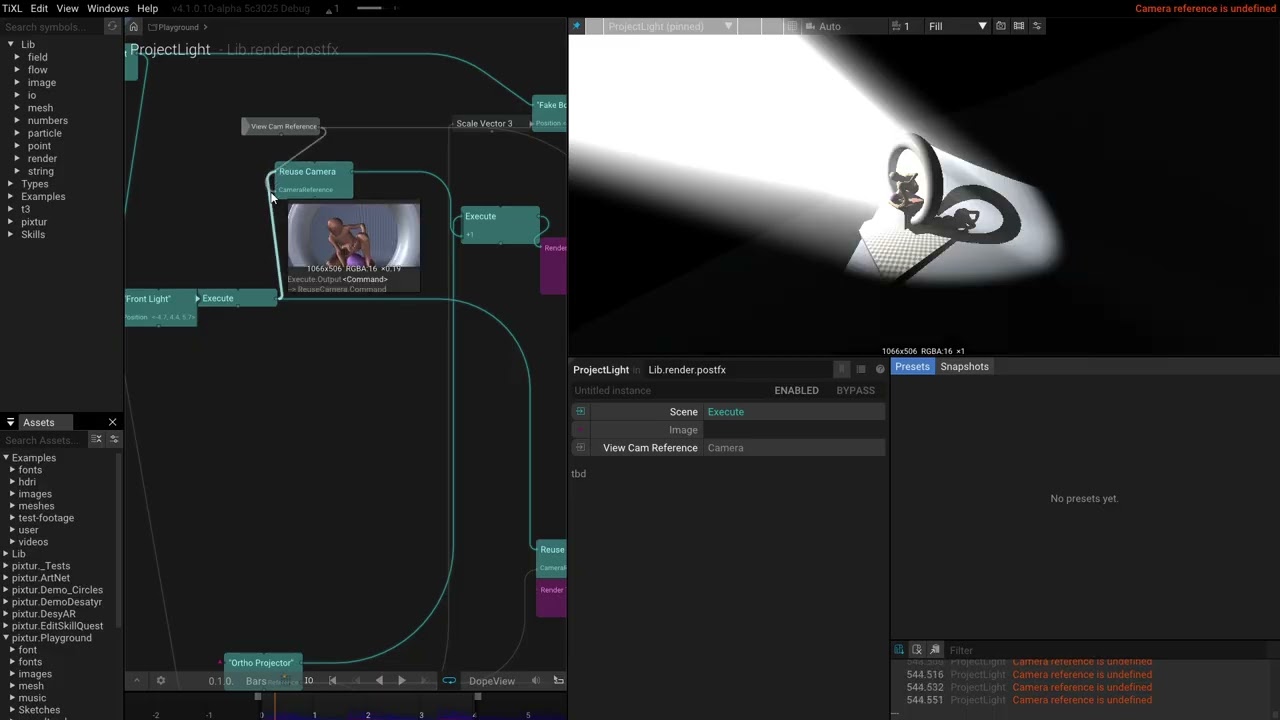The height and width of the screenshot is (720, 1280).
Task: Open the Edit menu
Action: tap(39, 8)
